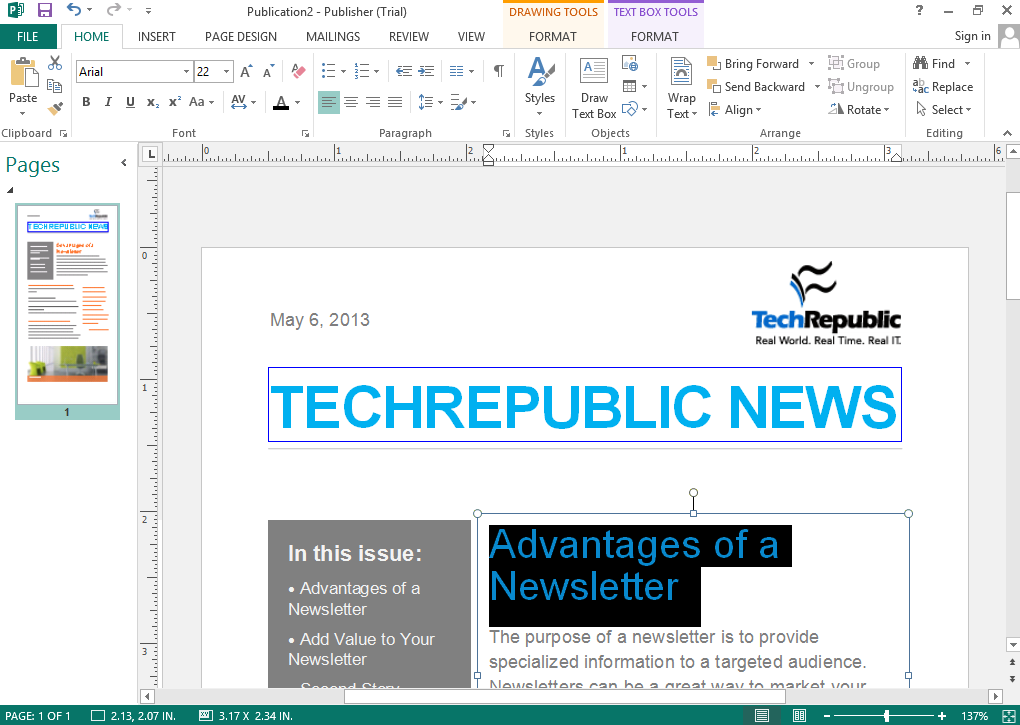1020x725 pixels.
Task: Click Draw Text Box tool
Action: point(594,89)
